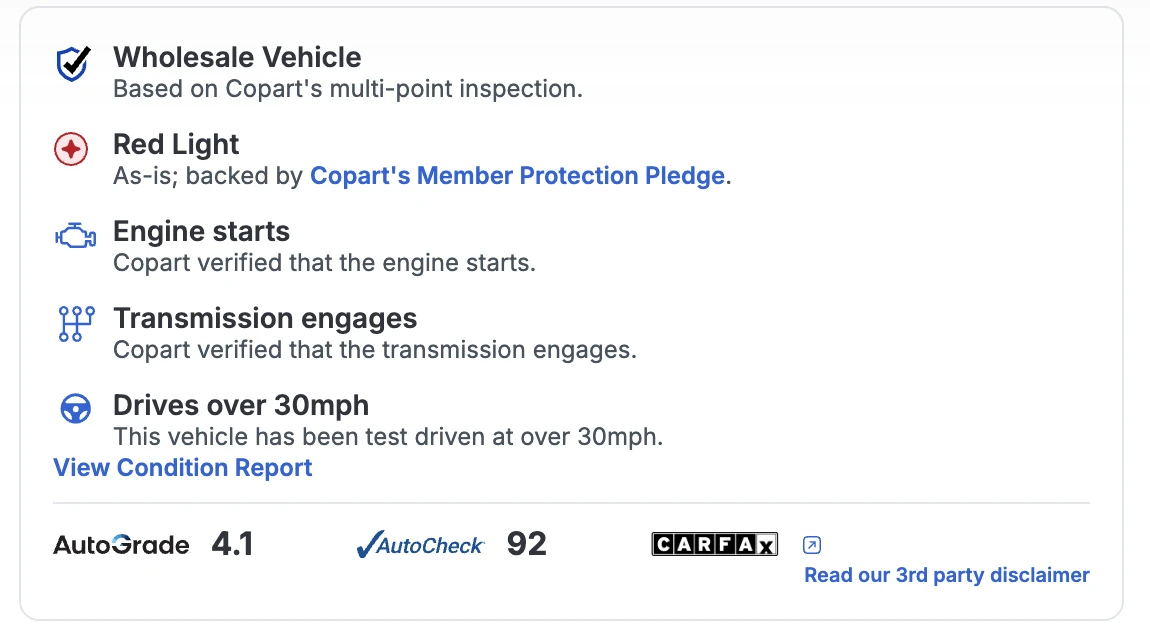The width and height of the screenshot is (1150, 638).
Task: Click the AutoGrade score 4.1
Action: [232, 544]
